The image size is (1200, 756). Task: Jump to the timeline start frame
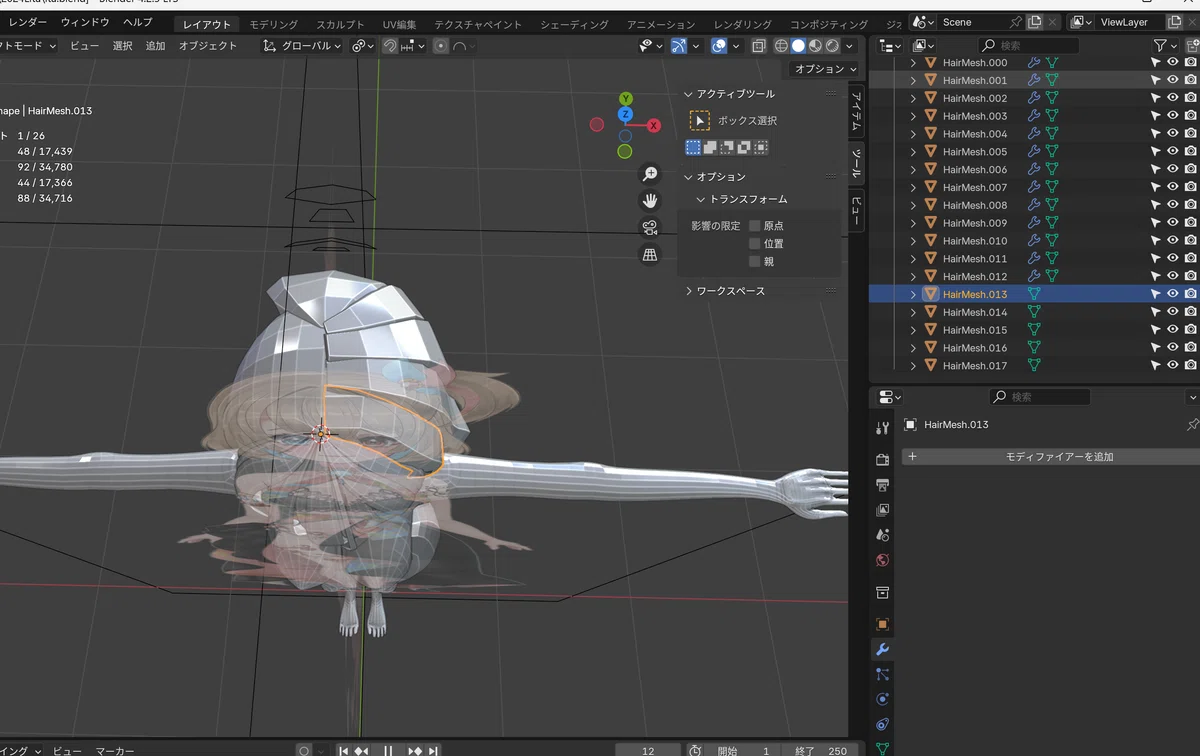[344, 751]
